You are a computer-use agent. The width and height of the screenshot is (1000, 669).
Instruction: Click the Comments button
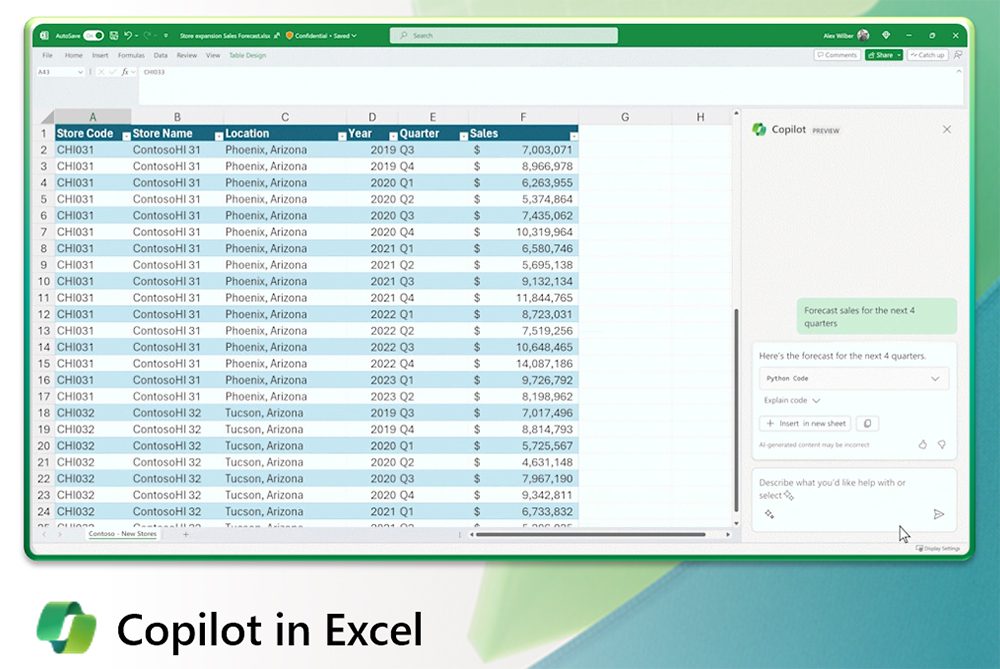pos(837,55)
